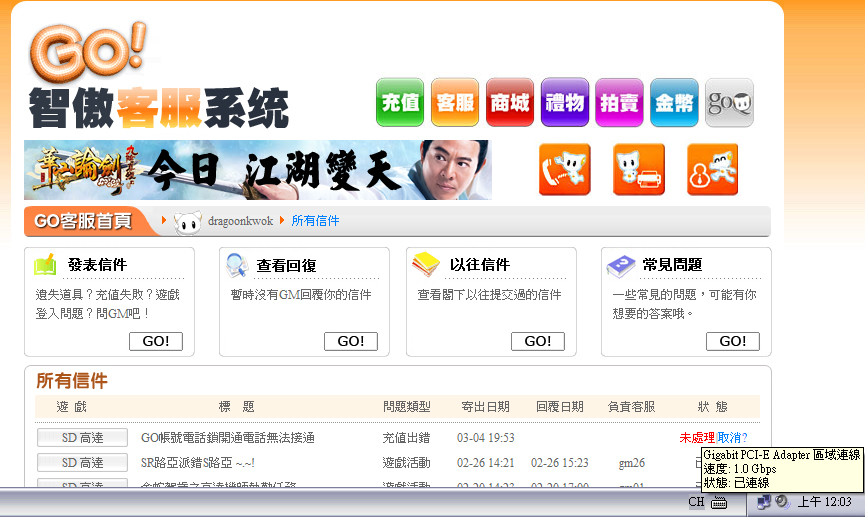Select the blue 金幣 coins icon
This screenshot has width=865, height=517.
point(674,103)
